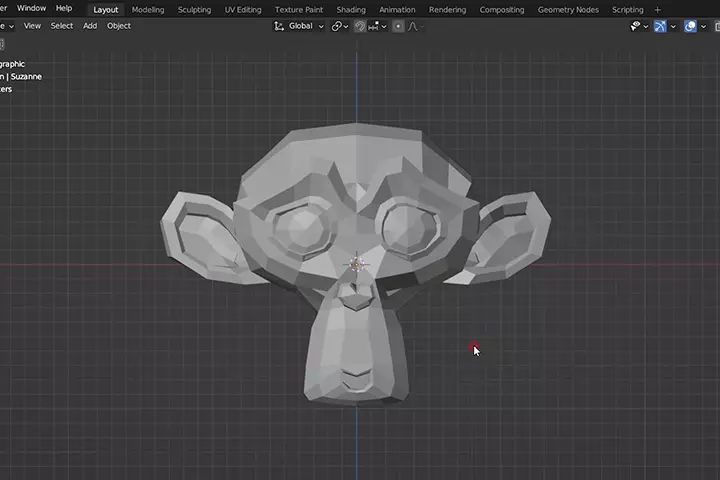720x480 pixels.
Task: Switch to the Geometry Nodes workspace tab
Action: [568, 10]
